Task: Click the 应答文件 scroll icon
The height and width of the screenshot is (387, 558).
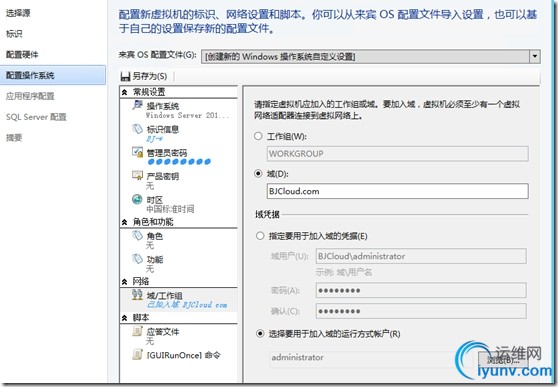Action: tap(137, 331)
